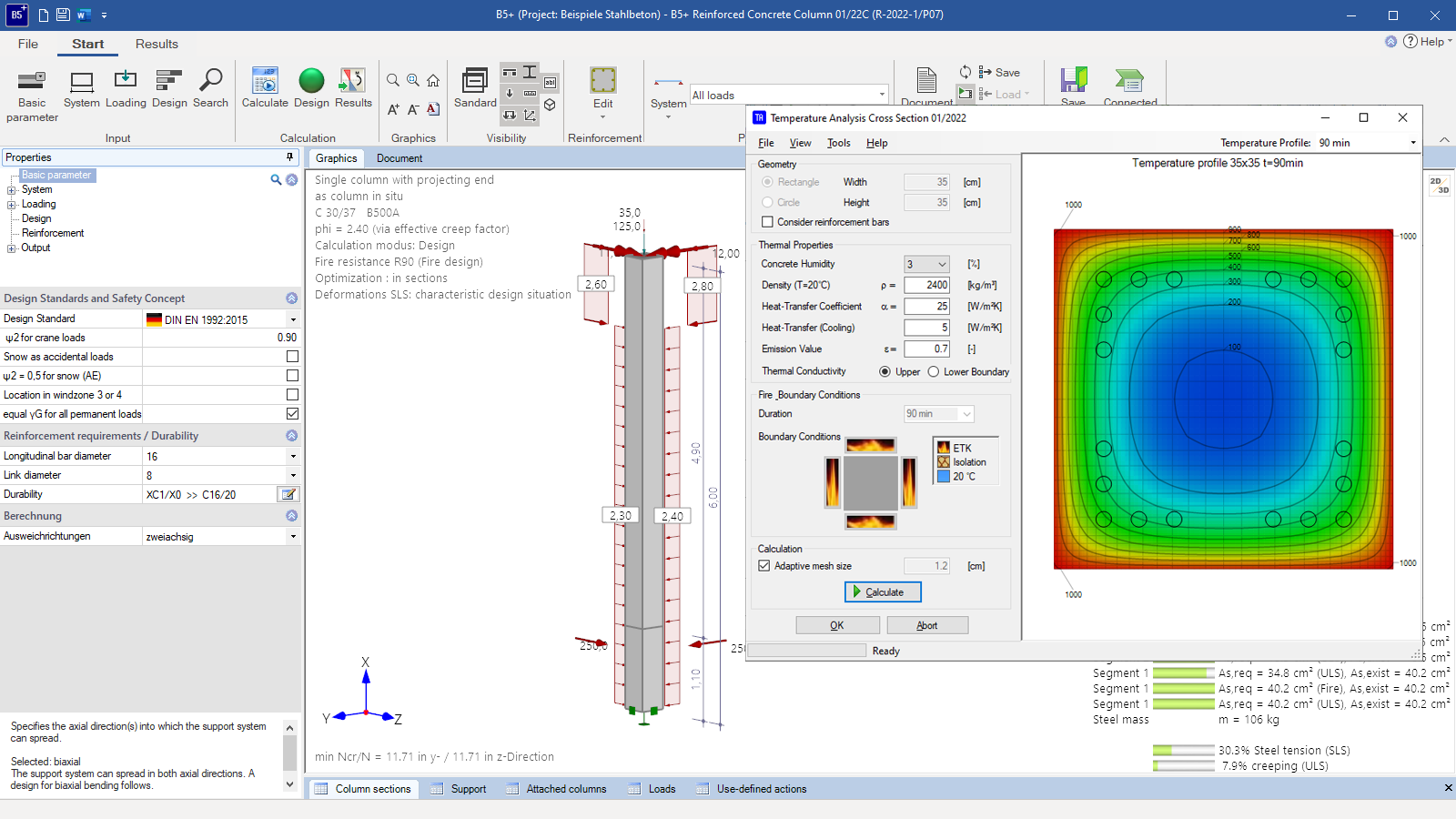Expand the Output tree node
Image resolution: width=1456 pixels, height=819 pixels.
12,248
